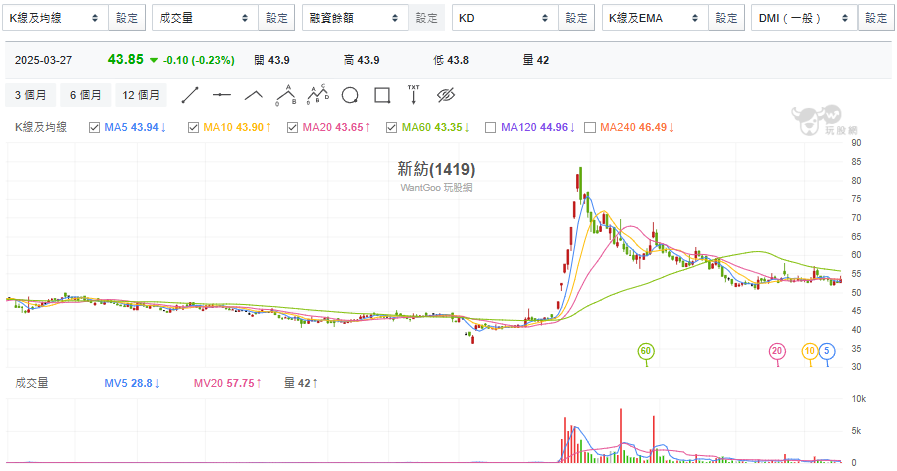
Task: Select the circle drawing tool
Action: (x=350, y=96)
